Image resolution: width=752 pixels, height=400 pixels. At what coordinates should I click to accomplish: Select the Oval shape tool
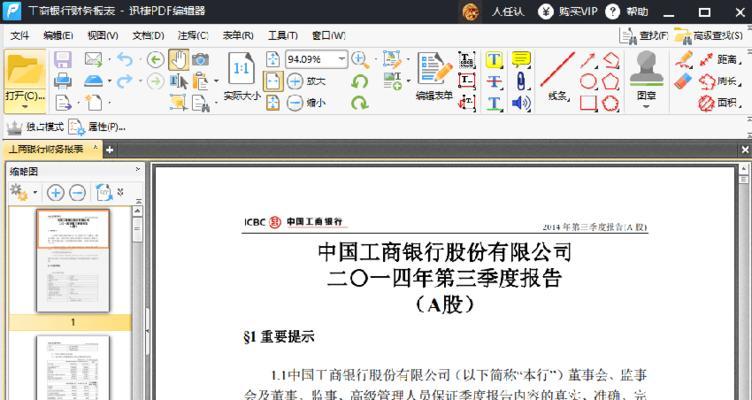point(588,82)
